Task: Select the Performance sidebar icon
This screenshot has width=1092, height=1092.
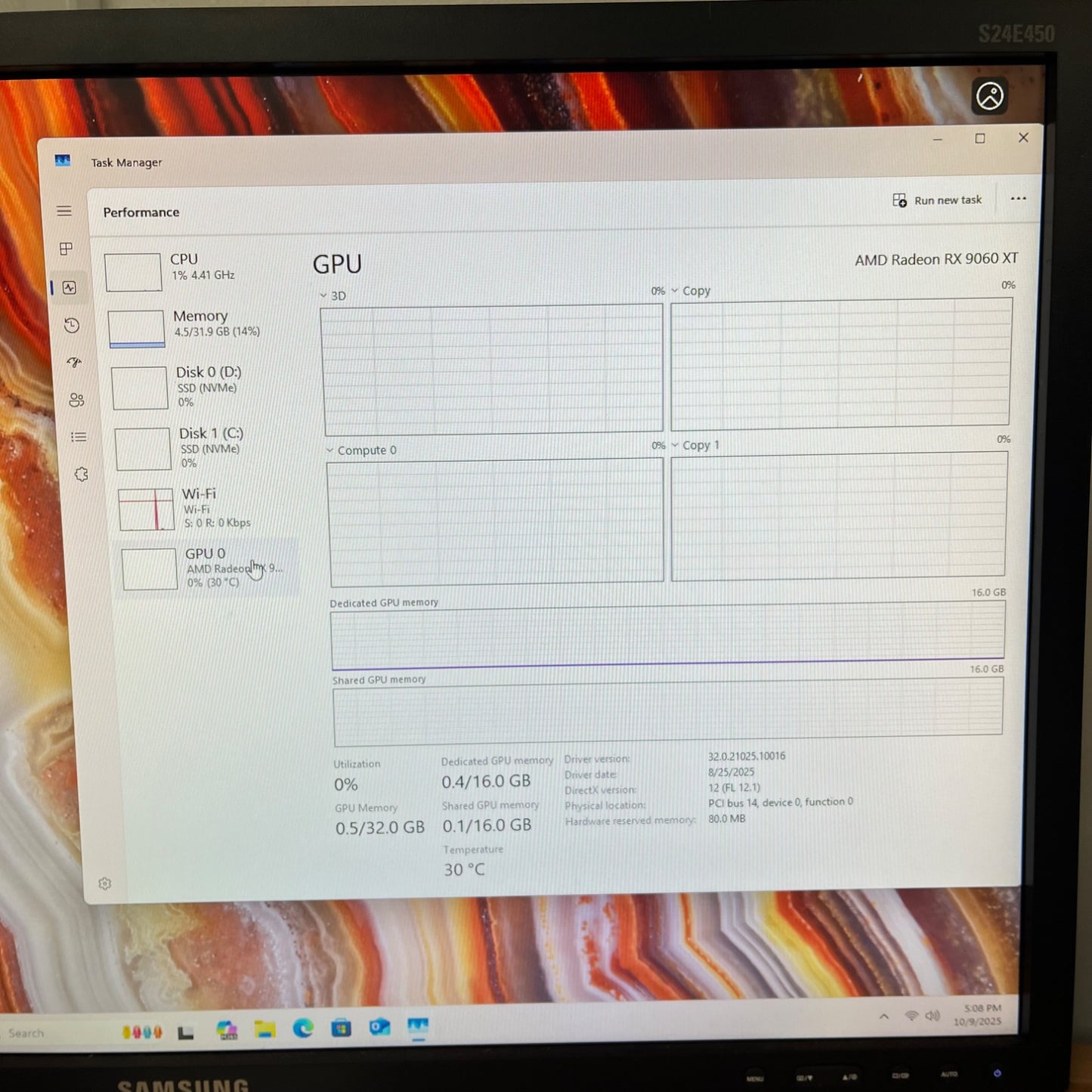Action: click(70, 287)
